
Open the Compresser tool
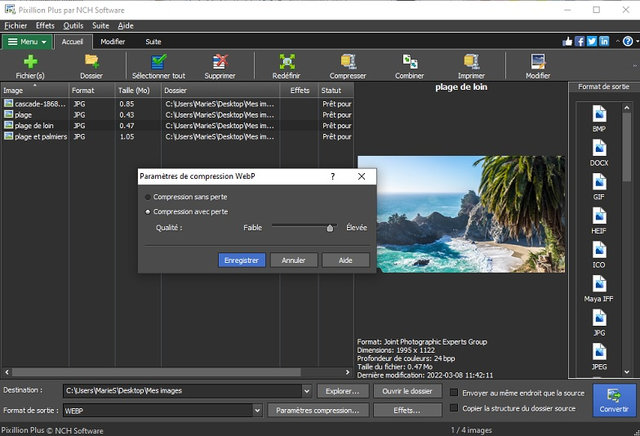pyautogui.click(x=348, y=66)
